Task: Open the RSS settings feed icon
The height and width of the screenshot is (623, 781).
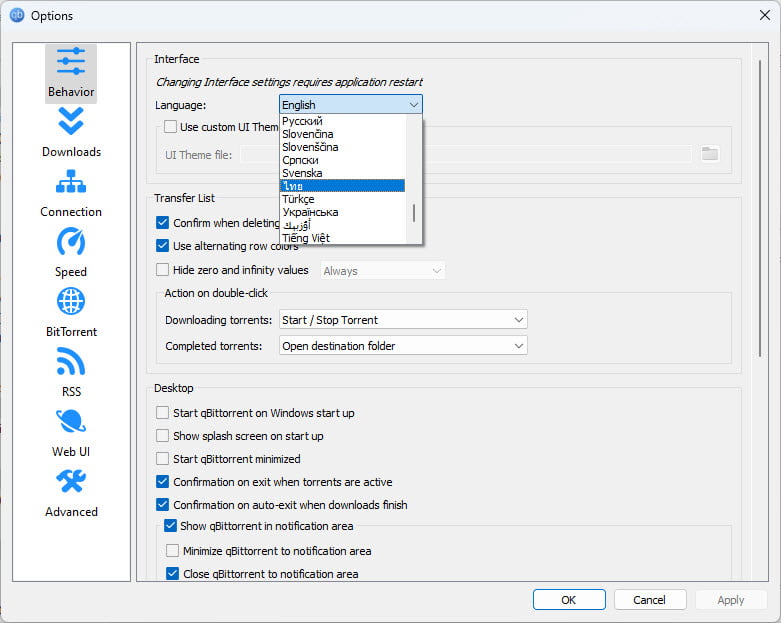Action: 71,361
